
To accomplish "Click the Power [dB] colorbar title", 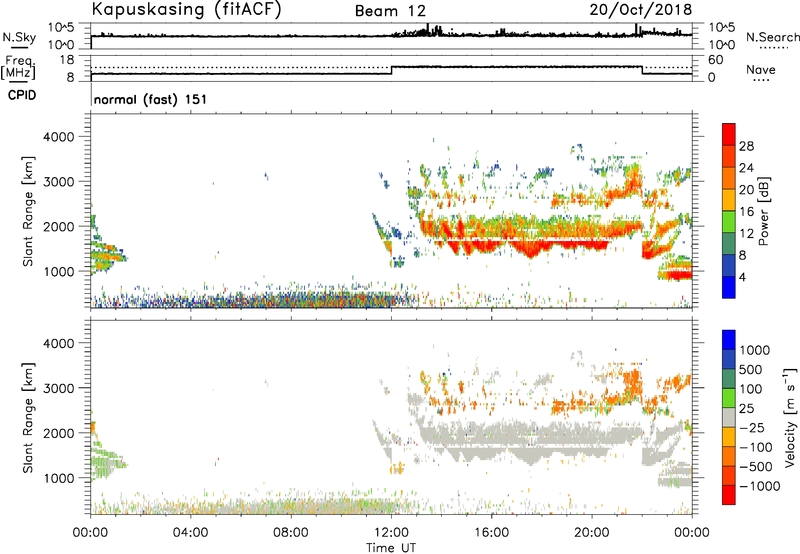I will tap(763, 211).
